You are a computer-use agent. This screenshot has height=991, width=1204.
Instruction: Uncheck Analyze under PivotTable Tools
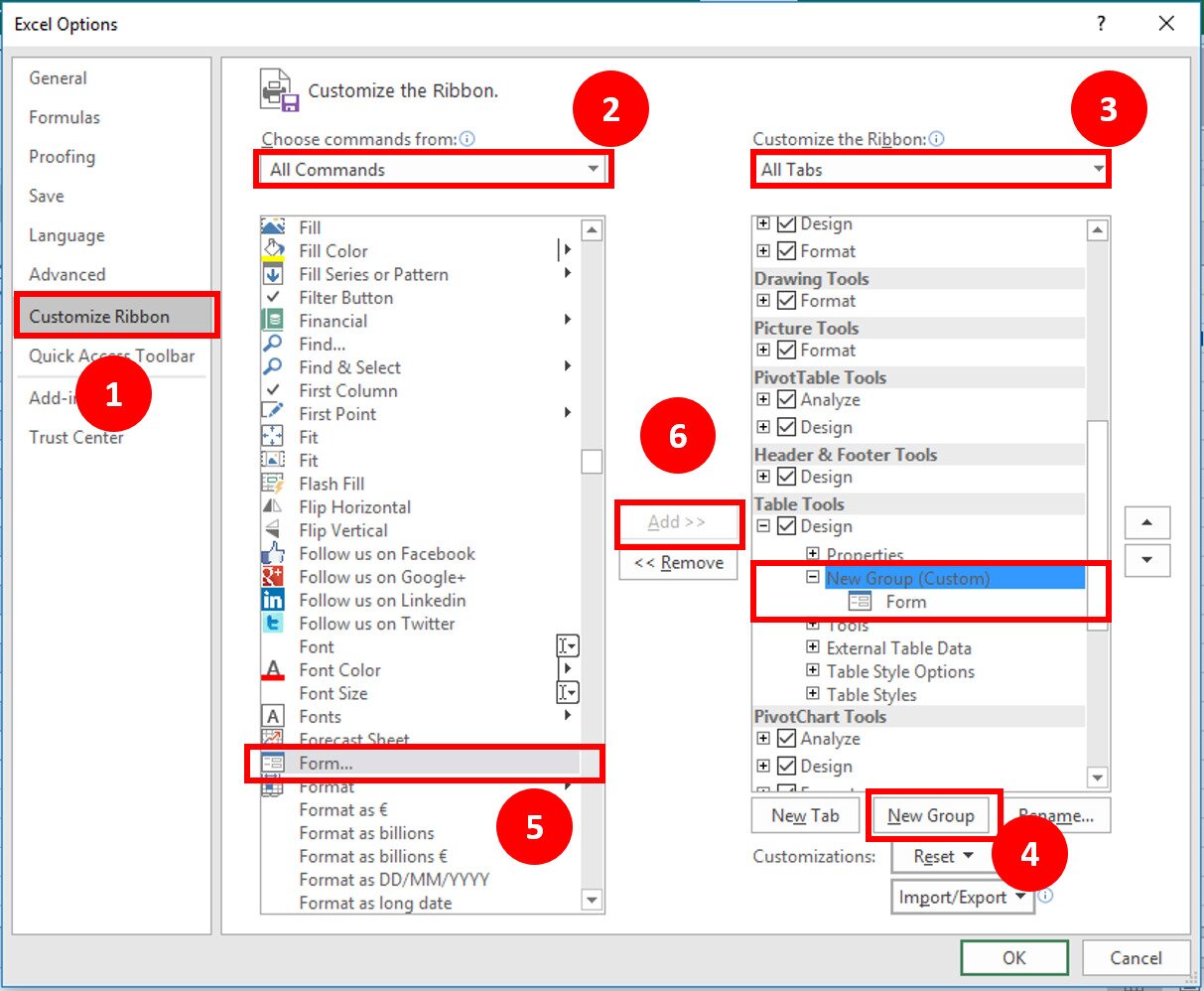787,400
